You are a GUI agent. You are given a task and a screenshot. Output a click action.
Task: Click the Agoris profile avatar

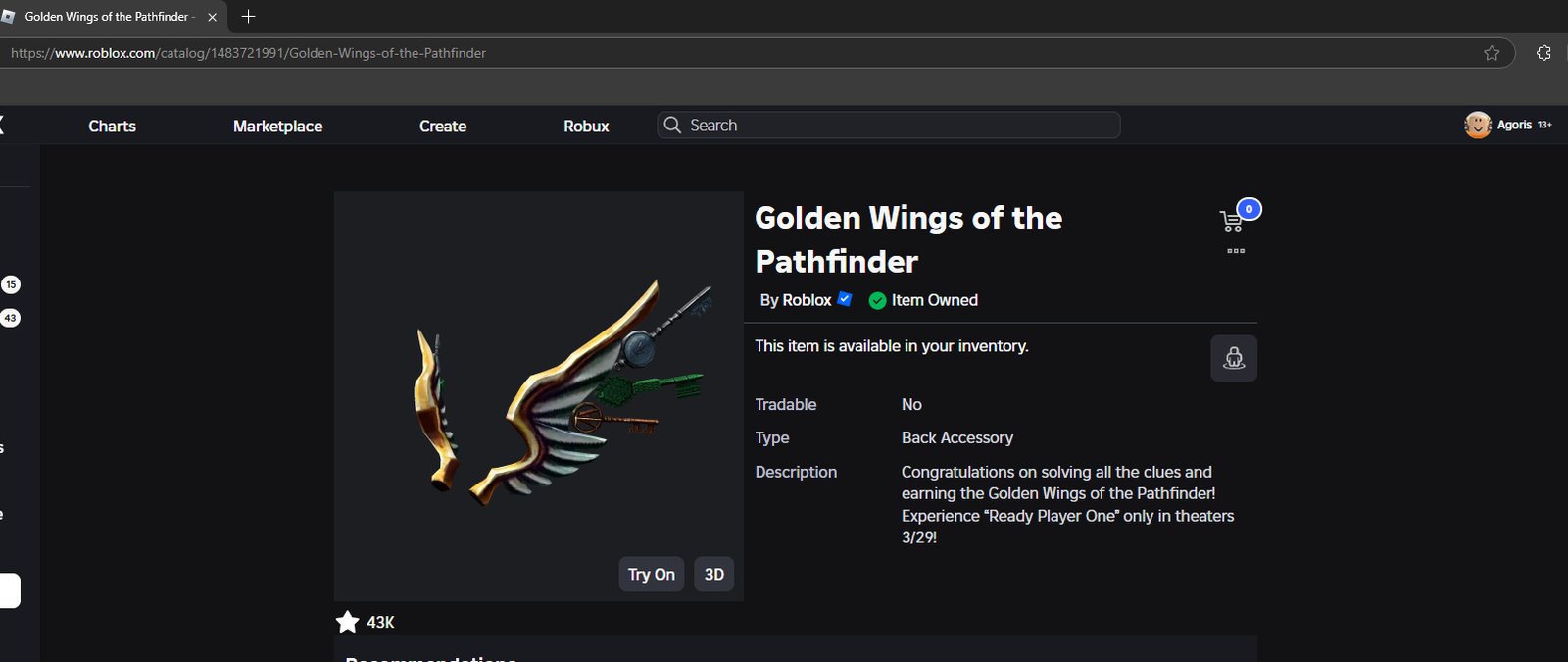click(x=1478, y=125)
